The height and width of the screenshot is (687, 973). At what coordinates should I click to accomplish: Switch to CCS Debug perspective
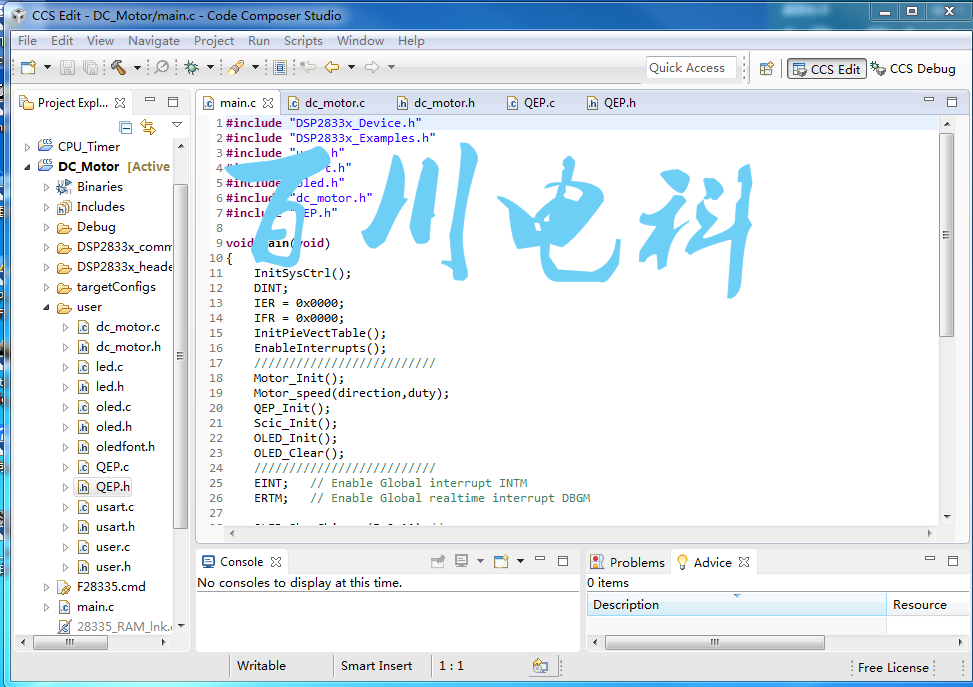tap(913, 68)
